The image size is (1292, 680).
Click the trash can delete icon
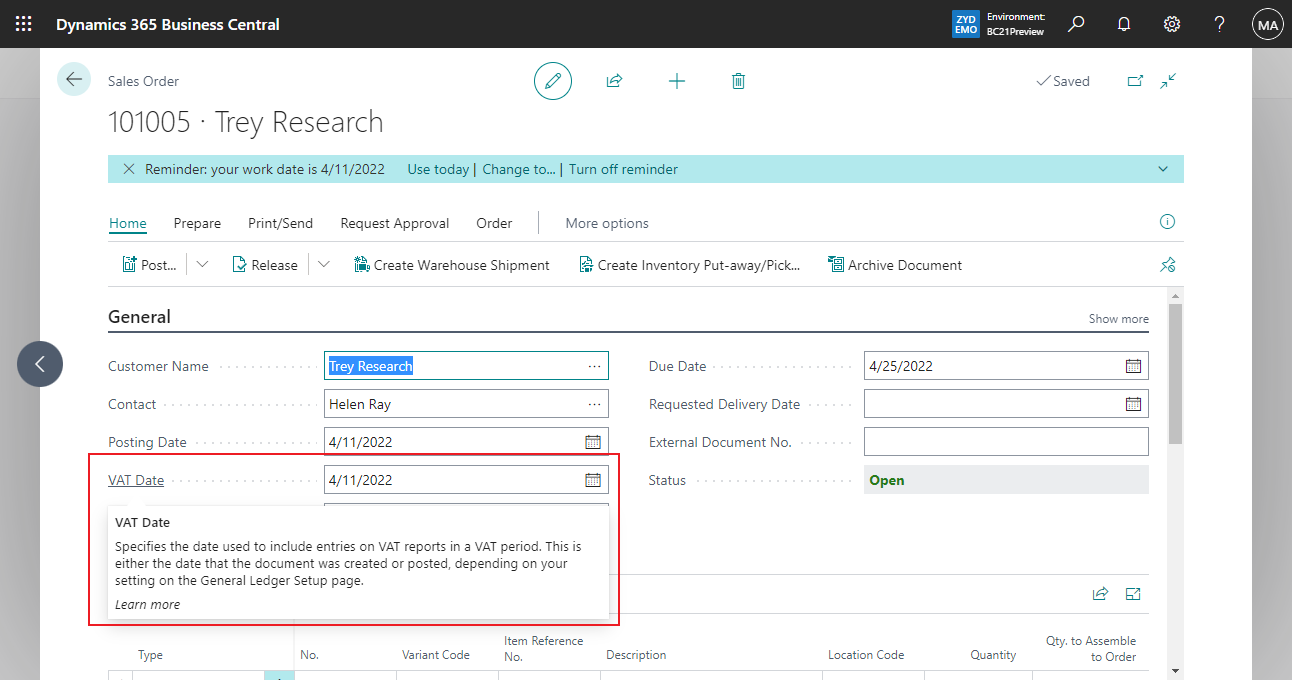tap(738, 81)
